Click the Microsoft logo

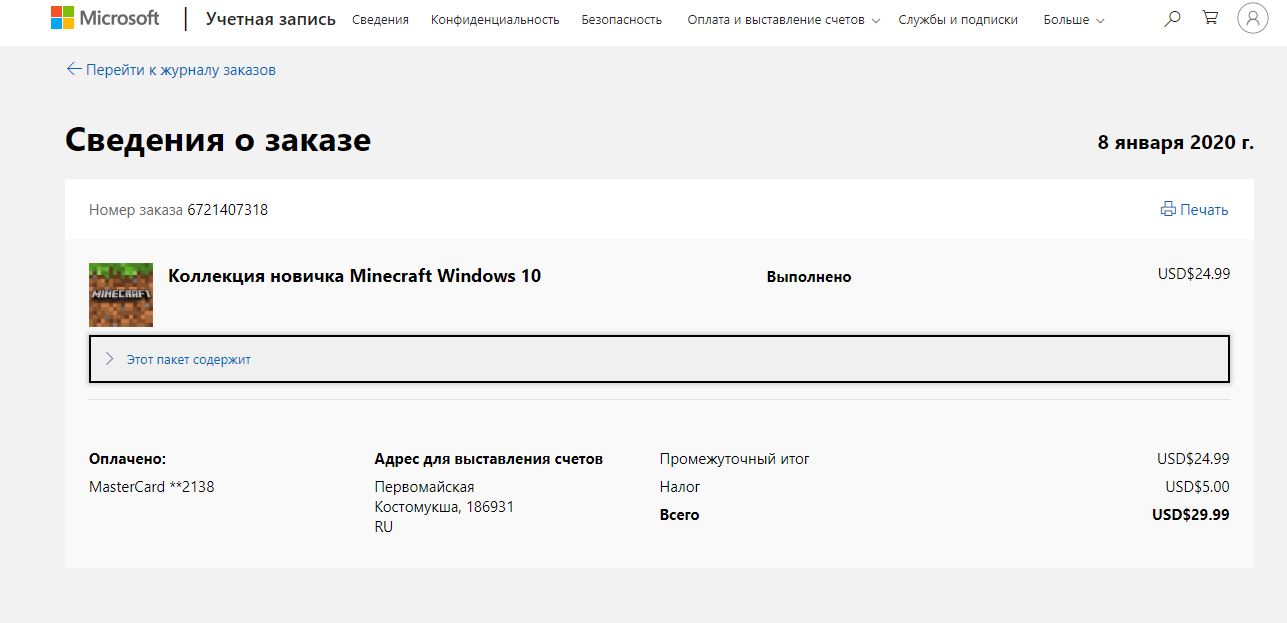point(105,18)
